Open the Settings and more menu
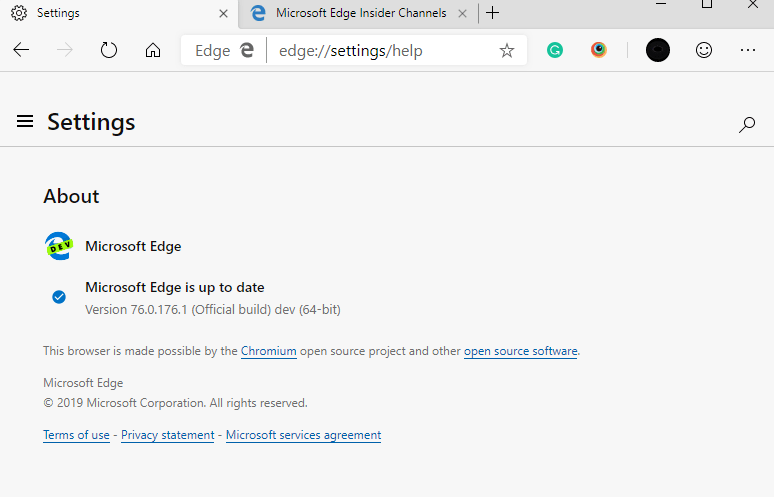This screenshot has height=497, width=774. click(x=748, y=50)
